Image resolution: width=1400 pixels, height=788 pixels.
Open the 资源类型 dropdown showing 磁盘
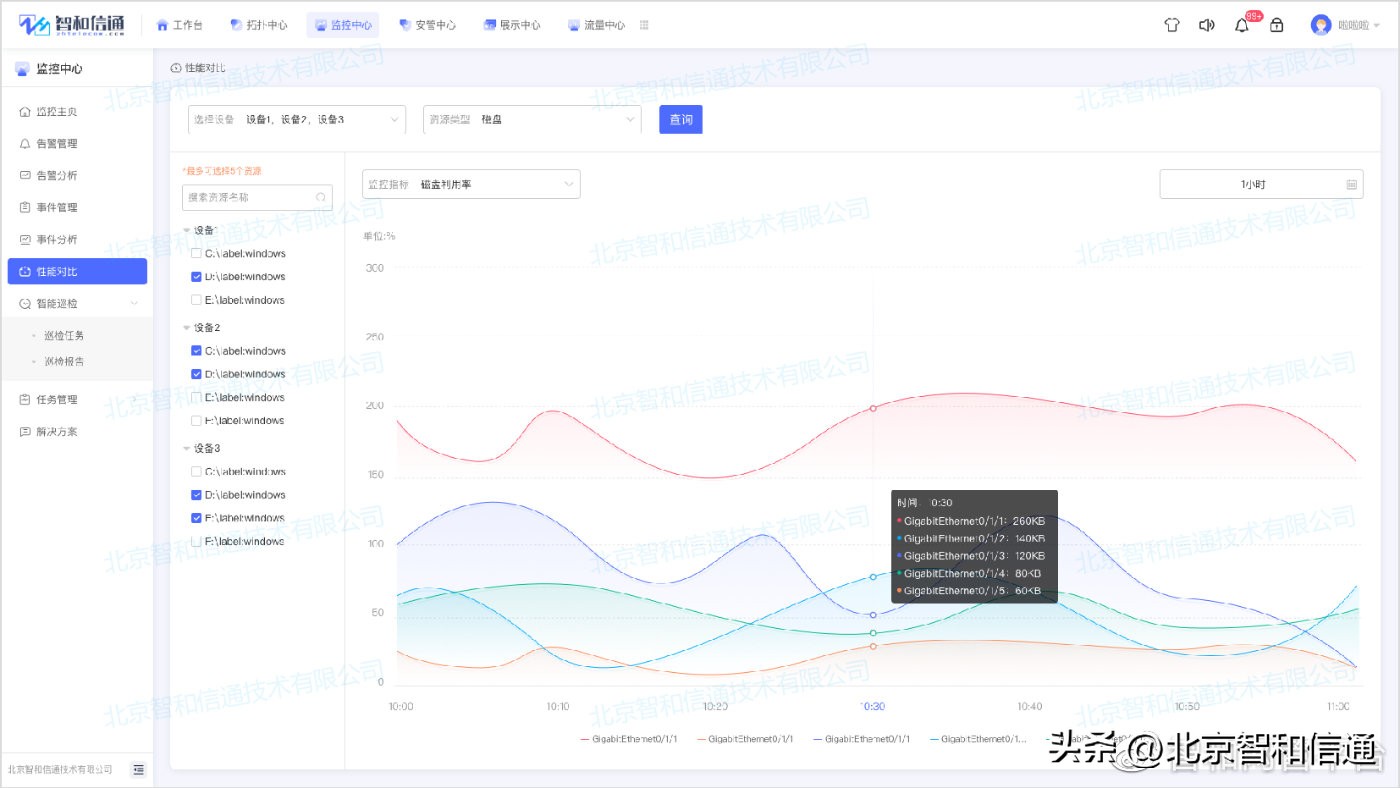coord(530,118)
